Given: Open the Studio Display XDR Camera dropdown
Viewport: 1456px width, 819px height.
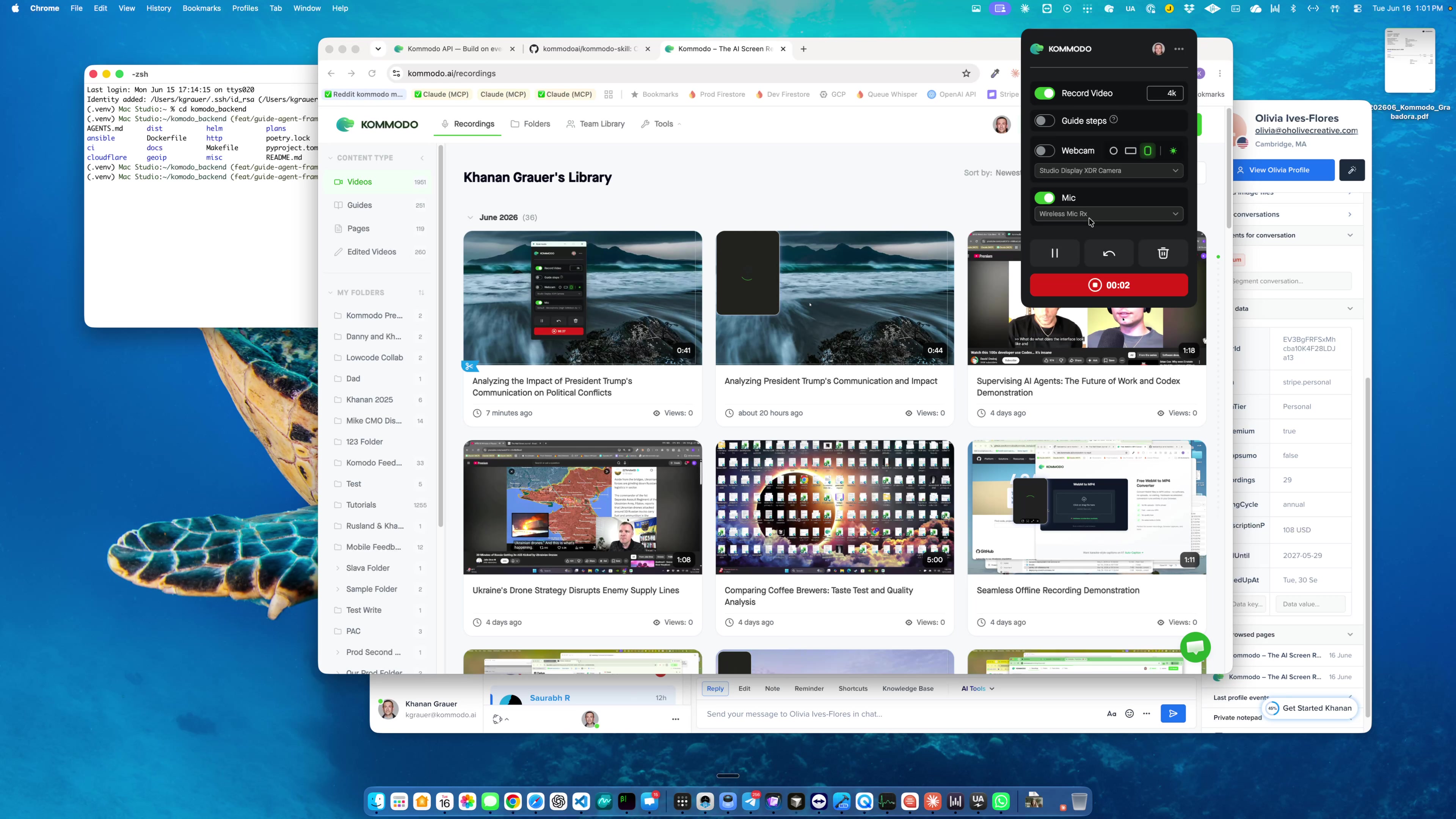Looking at the screenshot, I should click(1108, 171).
